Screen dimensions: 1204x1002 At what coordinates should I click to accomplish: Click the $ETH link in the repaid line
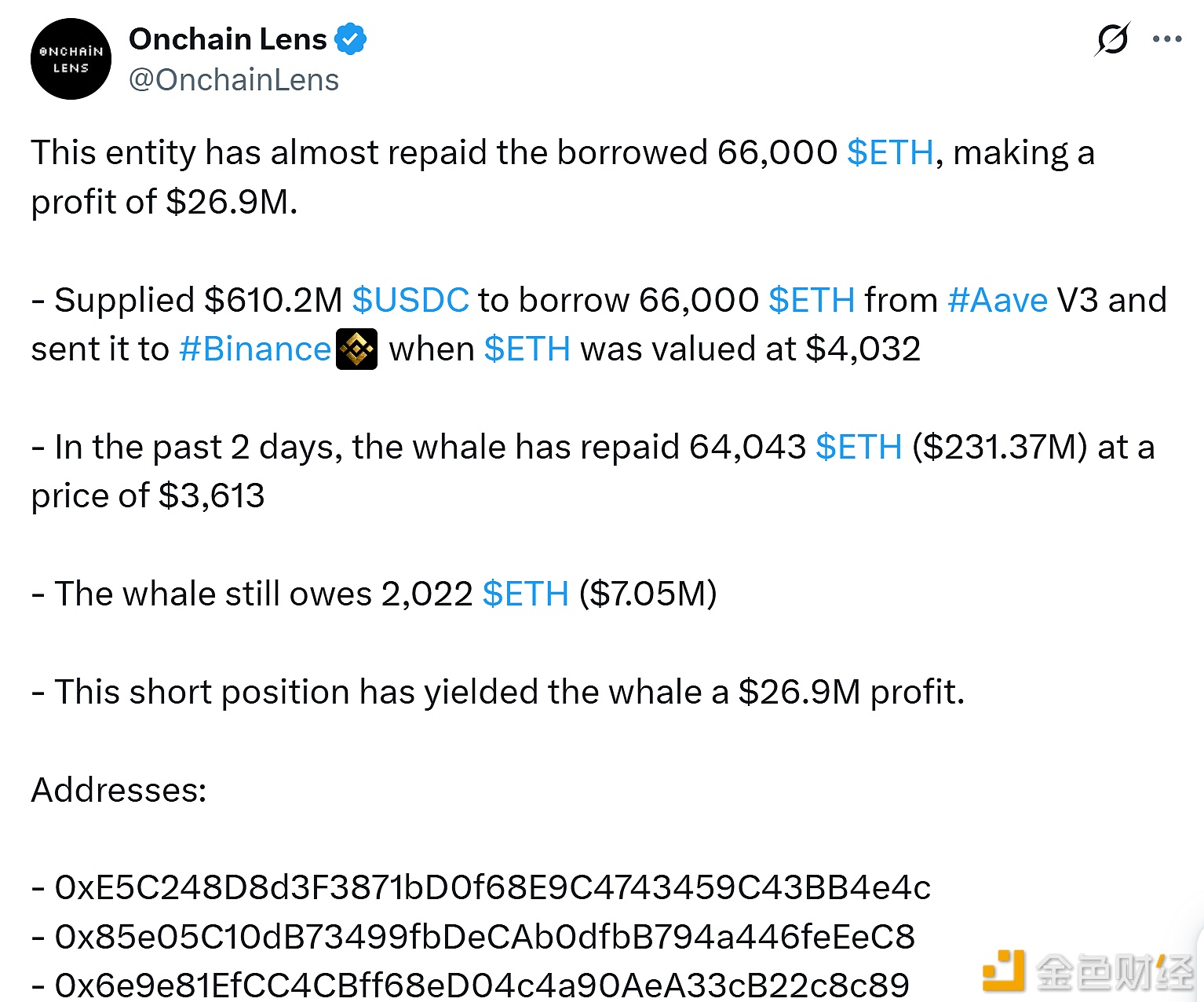pyautogui.click(x=857, y=447)
